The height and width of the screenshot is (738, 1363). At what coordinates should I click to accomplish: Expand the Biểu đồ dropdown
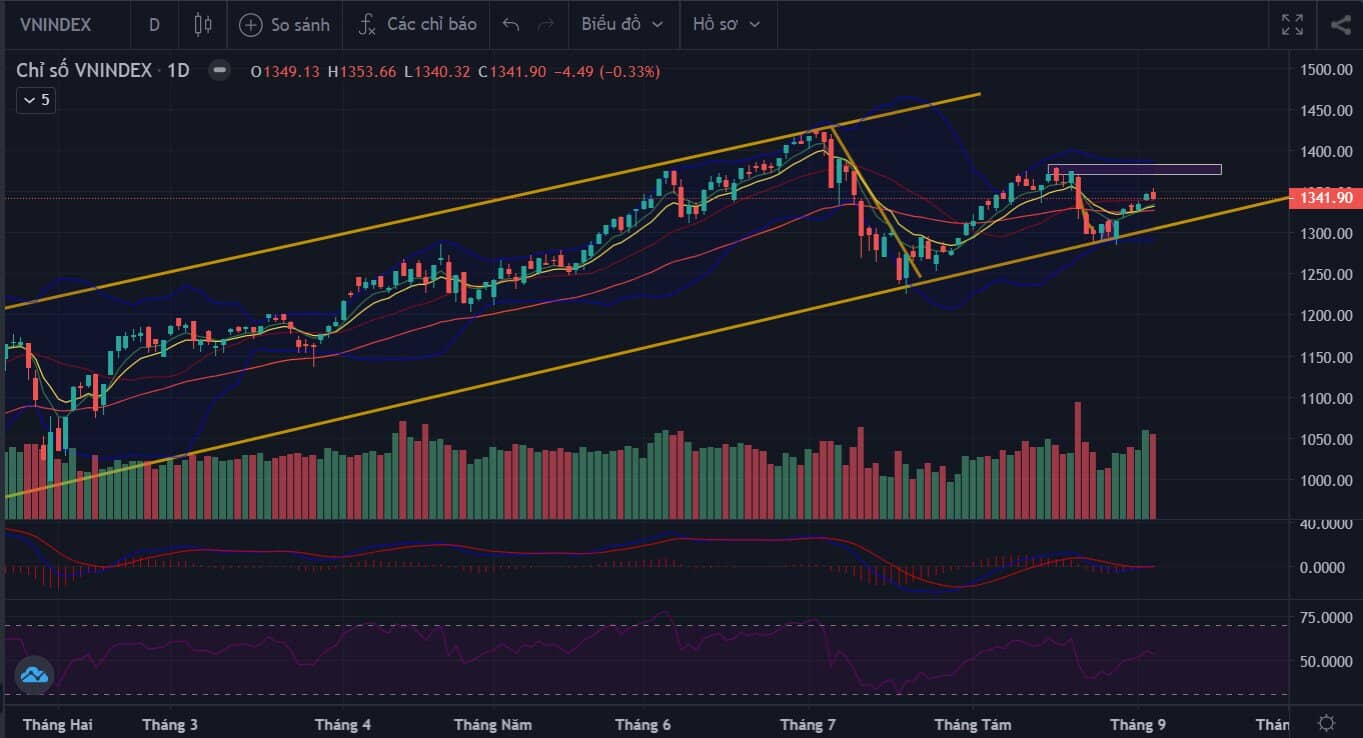(x=622, y=24)
